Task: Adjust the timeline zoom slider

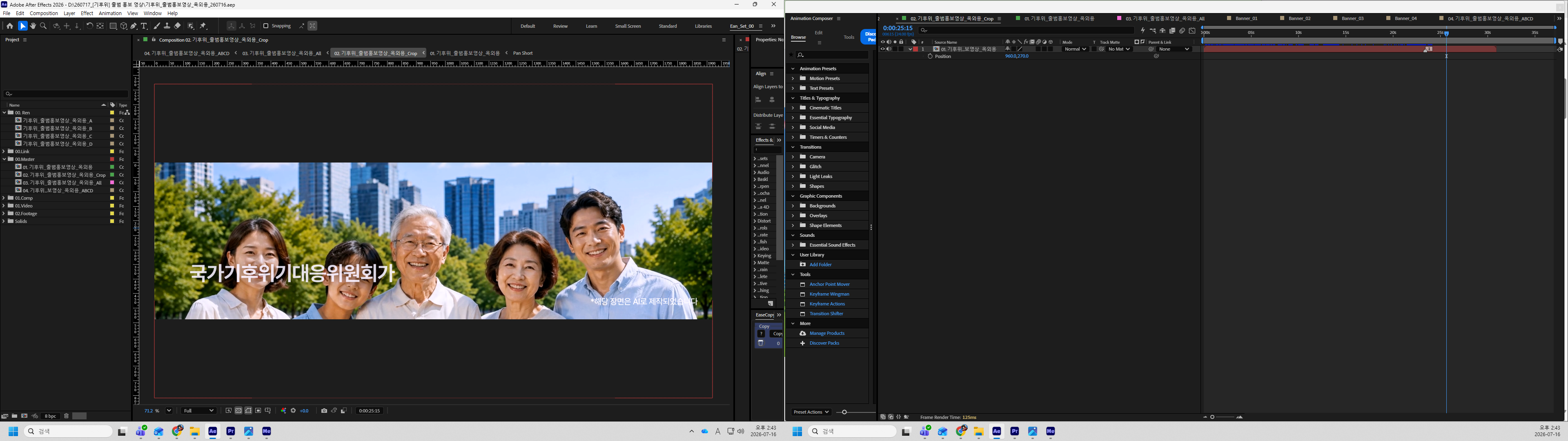Action: point(1212,417)
